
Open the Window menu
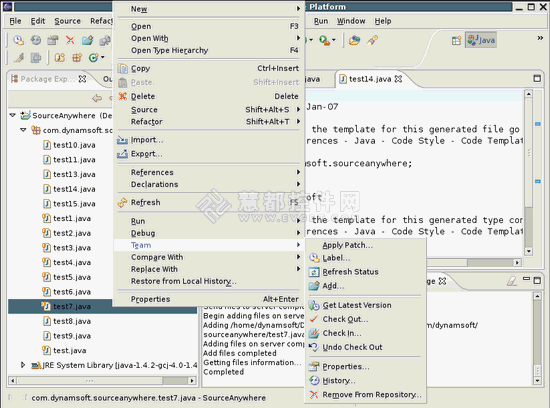[351, 21]
